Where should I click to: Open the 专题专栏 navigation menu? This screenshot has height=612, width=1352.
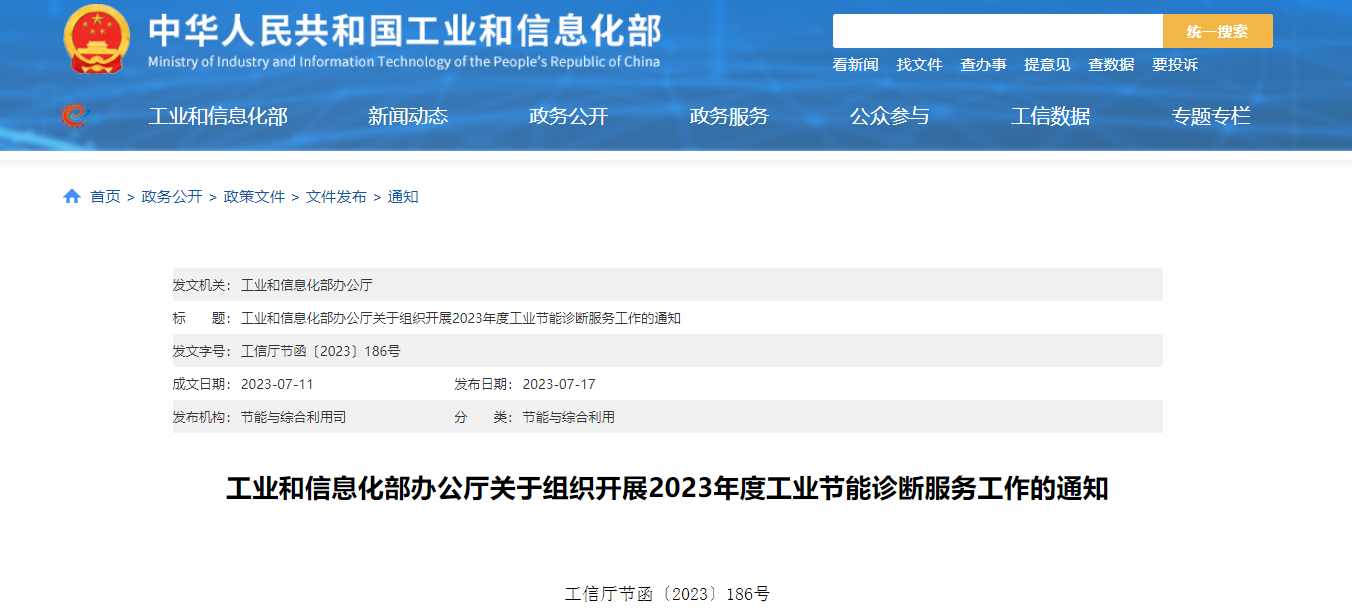1211,116
